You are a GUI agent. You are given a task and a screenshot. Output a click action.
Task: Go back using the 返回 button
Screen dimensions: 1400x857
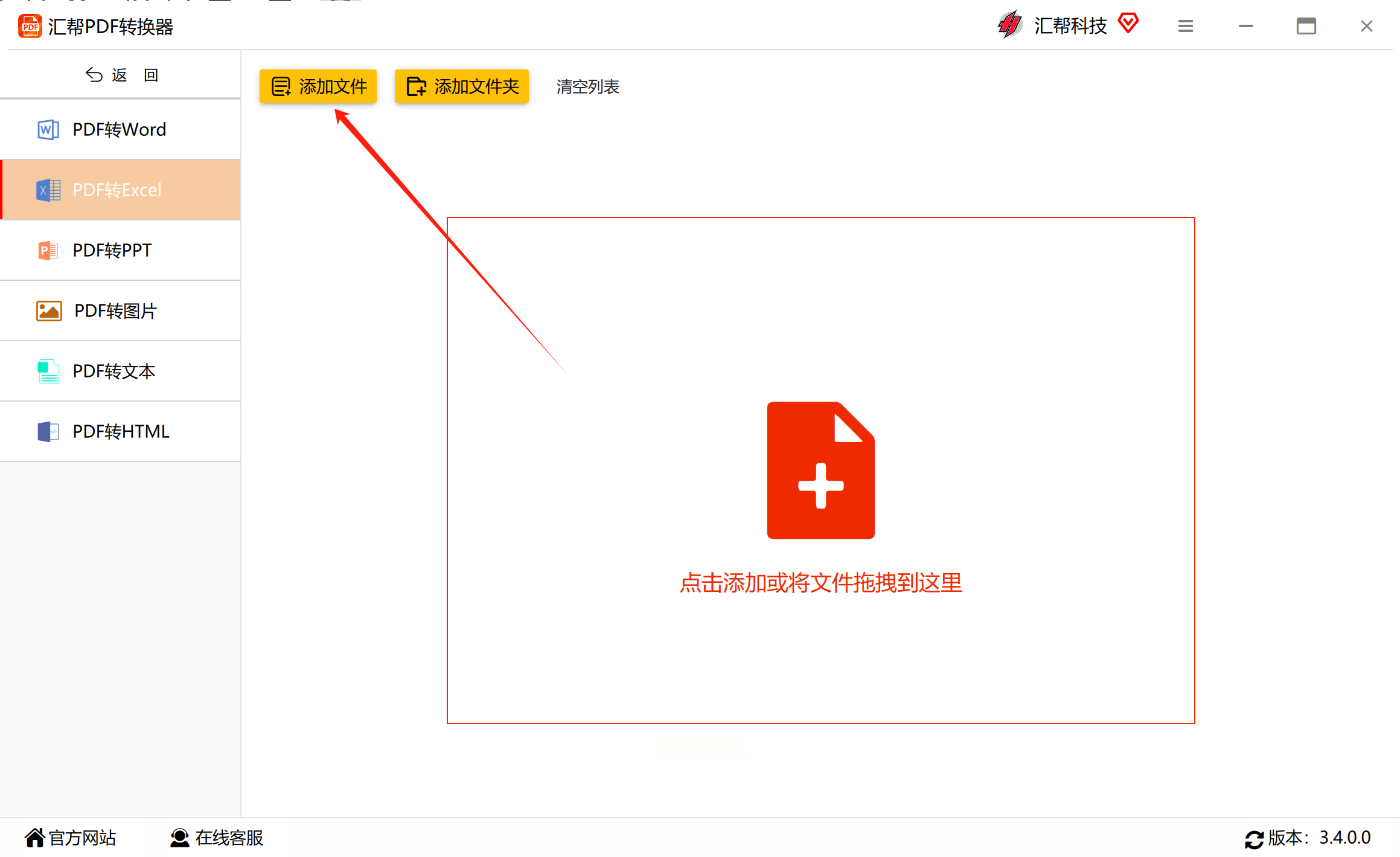(x=121, y=75)
